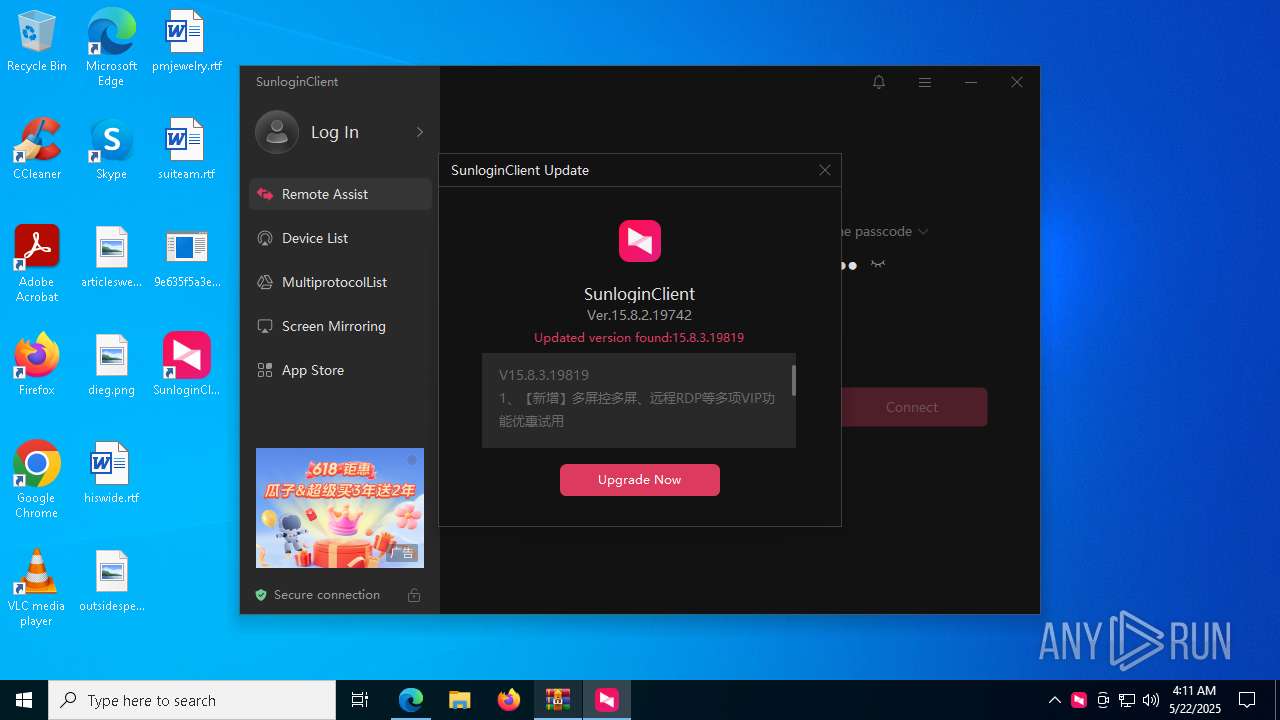
Task: Click WinRAR icon on taskbar
Action: pos(558,700)
